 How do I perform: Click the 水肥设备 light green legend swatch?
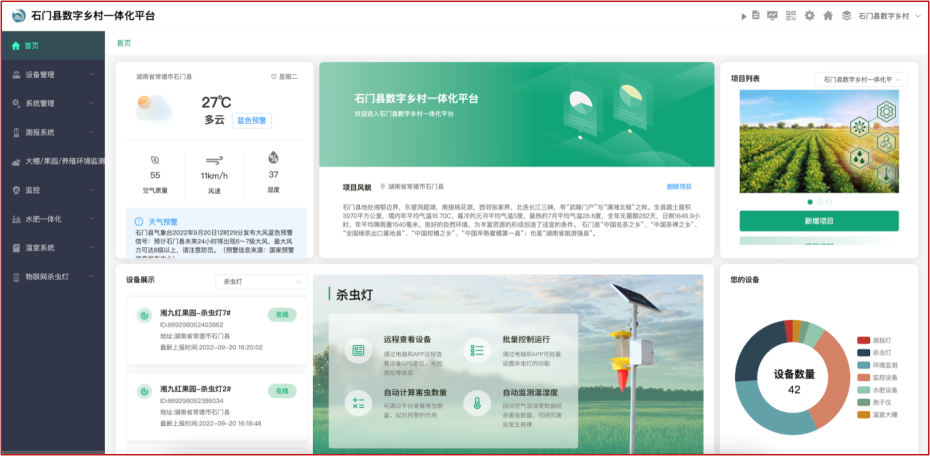click(863, 390)
